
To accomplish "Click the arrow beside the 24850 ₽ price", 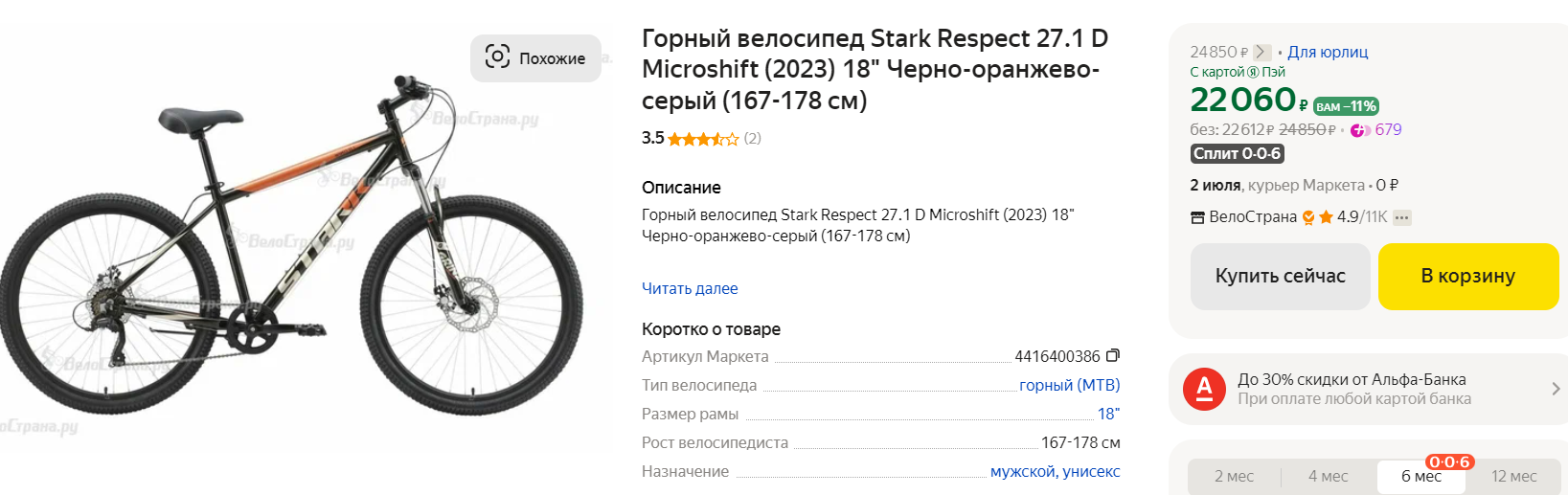I will pyautogui.click(x=1262, y=53).
